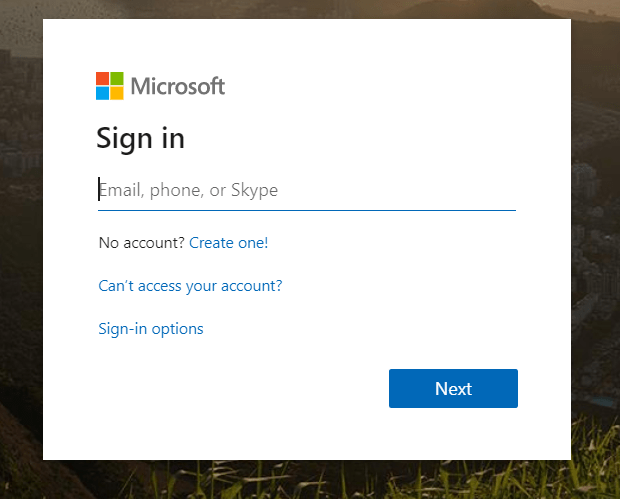Screen dimensions: 620x499
Task: Follow the "Can't access your account?" link
Action: click(x=190, y=286)
